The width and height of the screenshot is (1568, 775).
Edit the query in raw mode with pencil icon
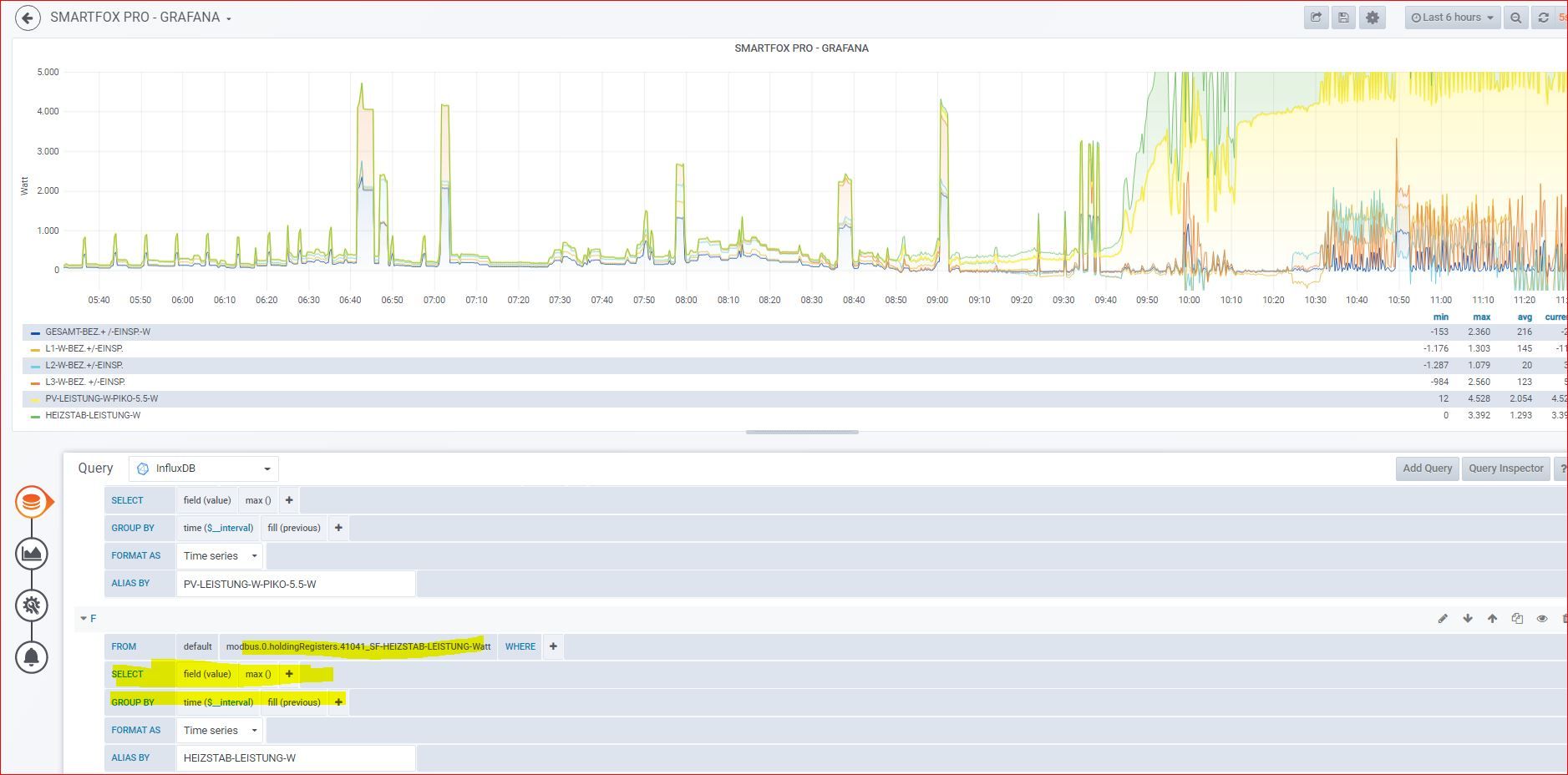coord(1443,619)
